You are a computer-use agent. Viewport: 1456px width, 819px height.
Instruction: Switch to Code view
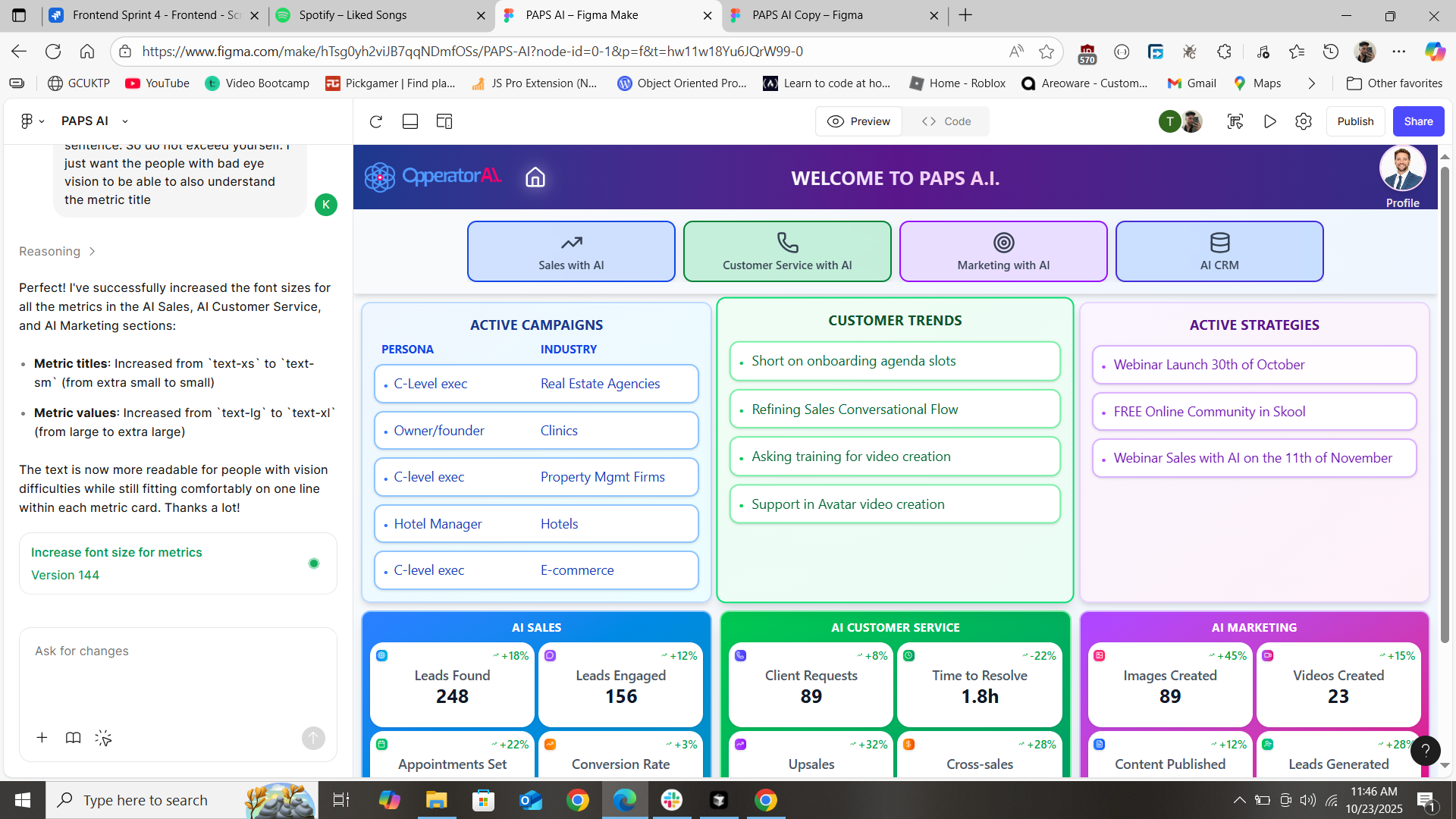click(x=946, y=121)
